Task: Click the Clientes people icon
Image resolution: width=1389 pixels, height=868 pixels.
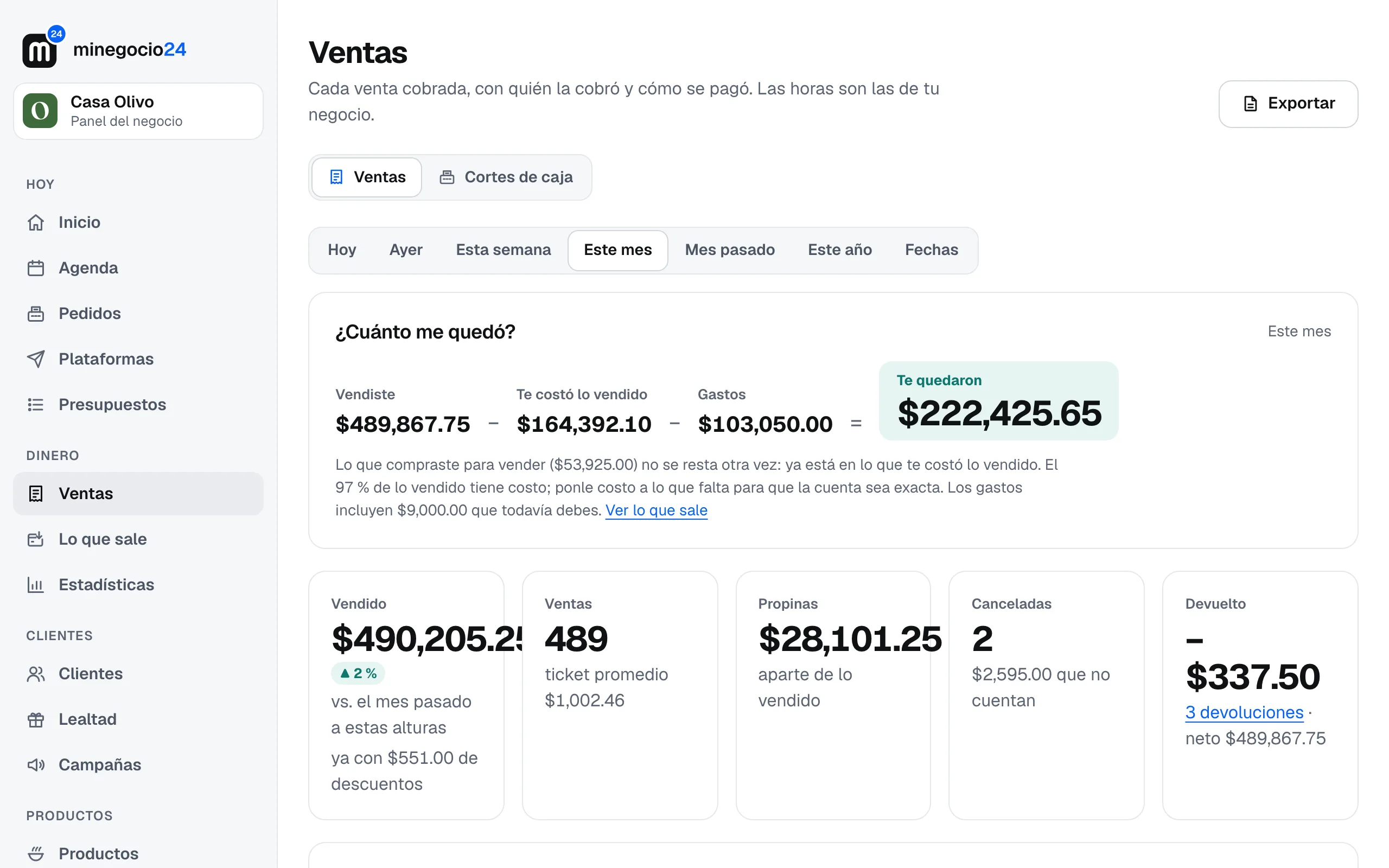Action: point(36,674)
